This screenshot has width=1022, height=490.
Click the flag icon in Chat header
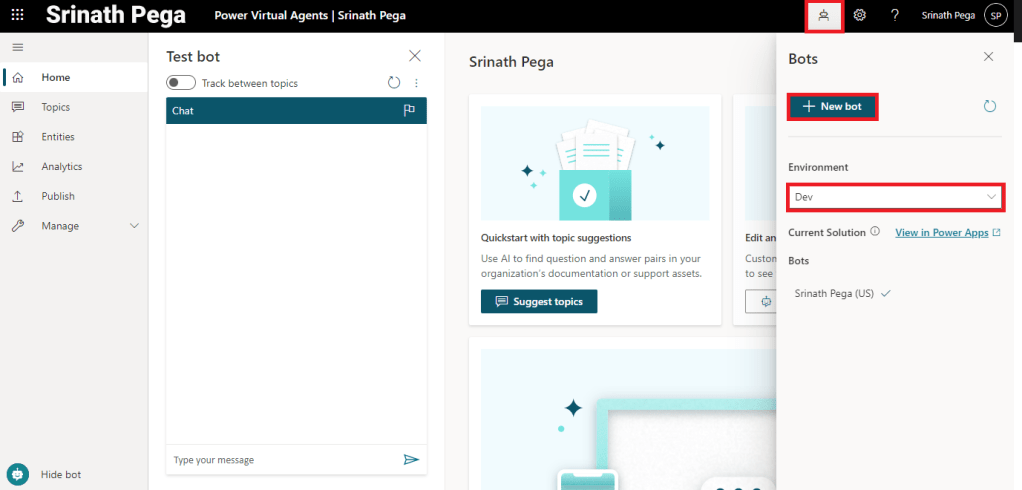pyautogui.click(x=409, y=111)
